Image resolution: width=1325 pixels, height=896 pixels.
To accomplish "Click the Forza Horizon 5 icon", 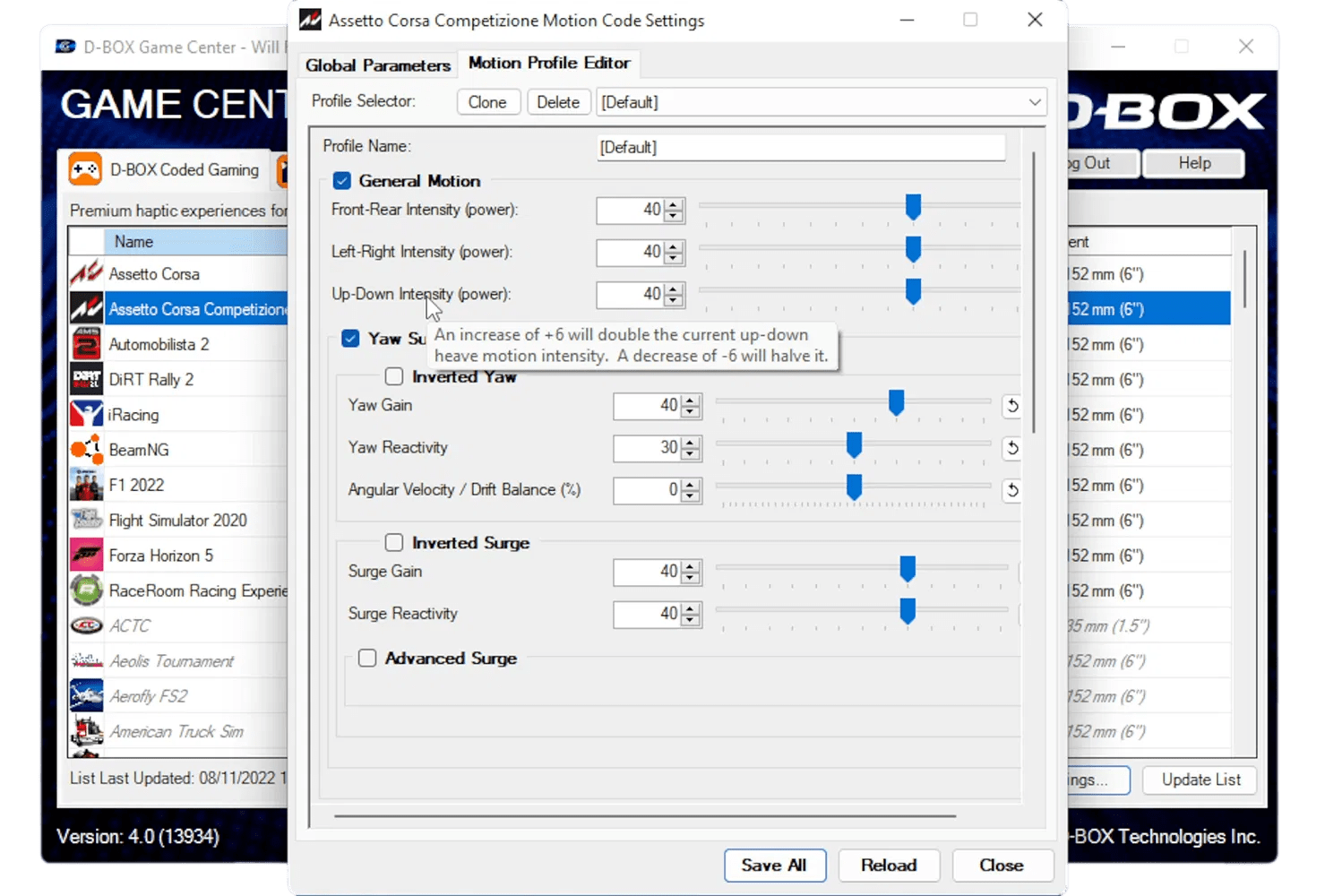I will pos(86,556).
